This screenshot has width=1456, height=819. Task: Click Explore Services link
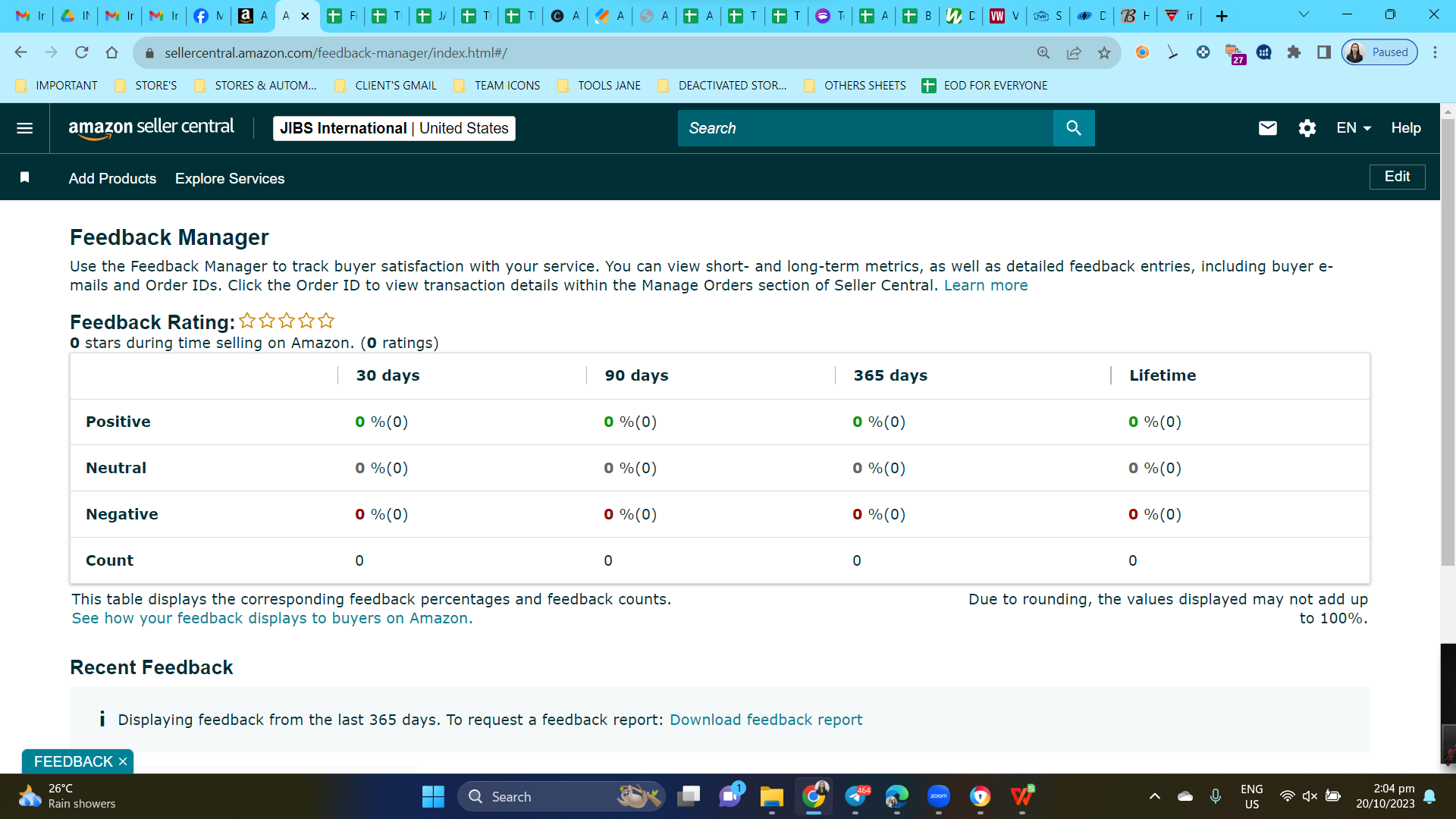tap(230, 178)
